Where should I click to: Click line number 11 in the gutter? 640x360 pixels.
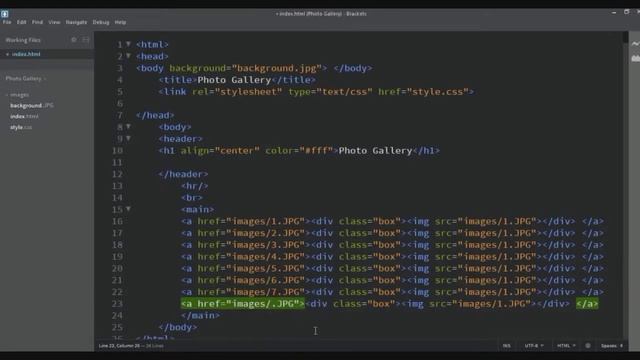[117, 162]
